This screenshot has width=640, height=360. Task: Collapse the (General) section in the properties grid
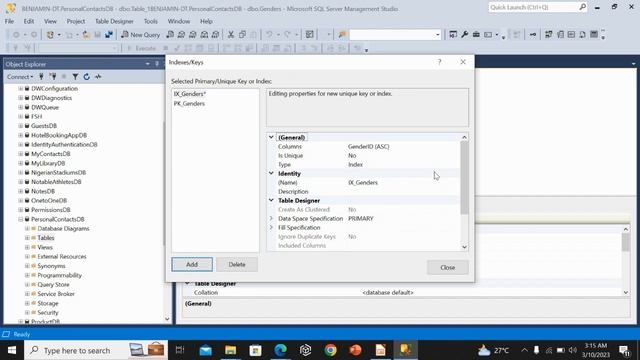coord(271,137)
